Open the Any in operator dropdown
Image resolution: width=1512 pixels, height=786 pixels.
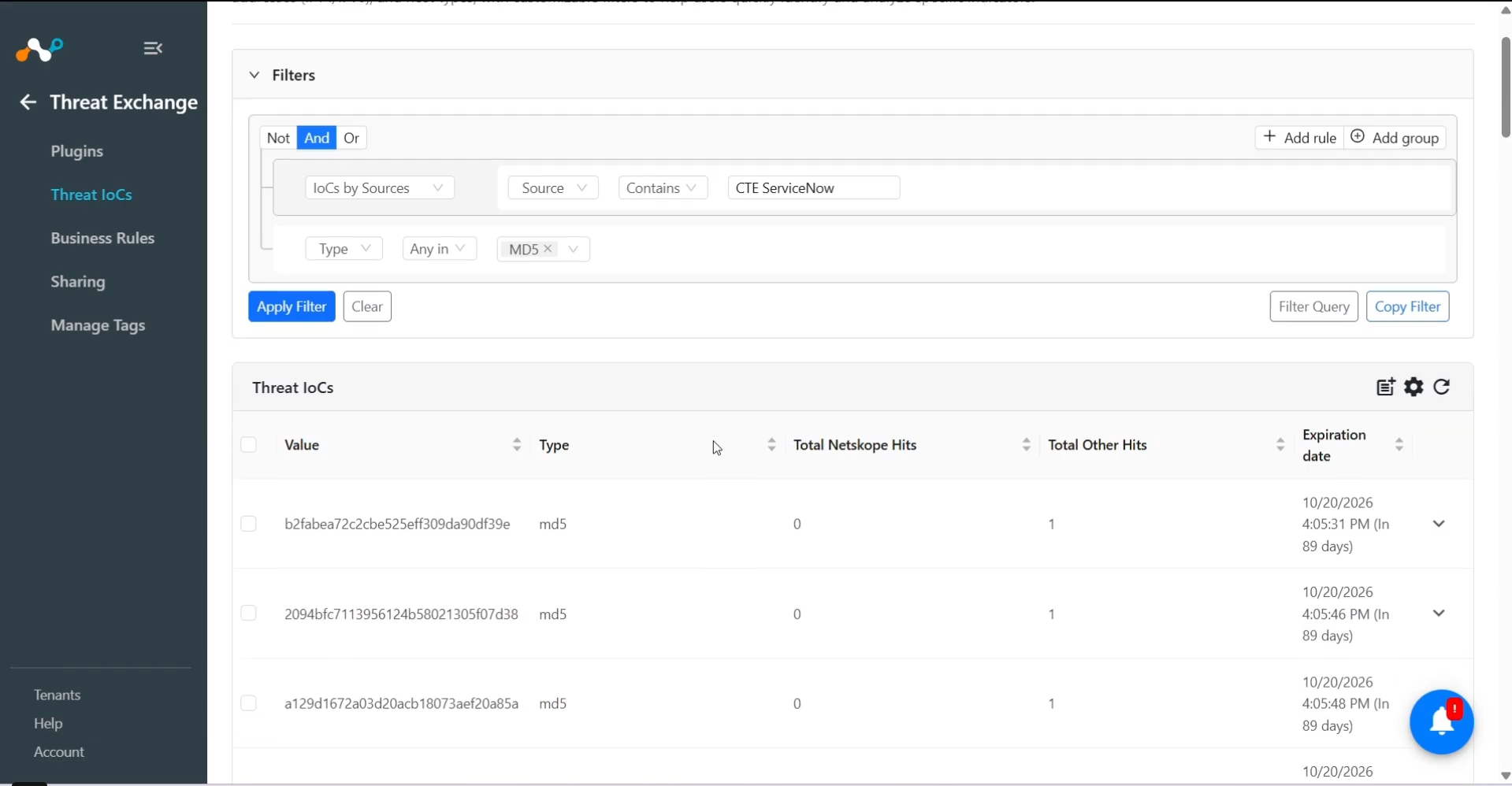click(x=440, y=249)
